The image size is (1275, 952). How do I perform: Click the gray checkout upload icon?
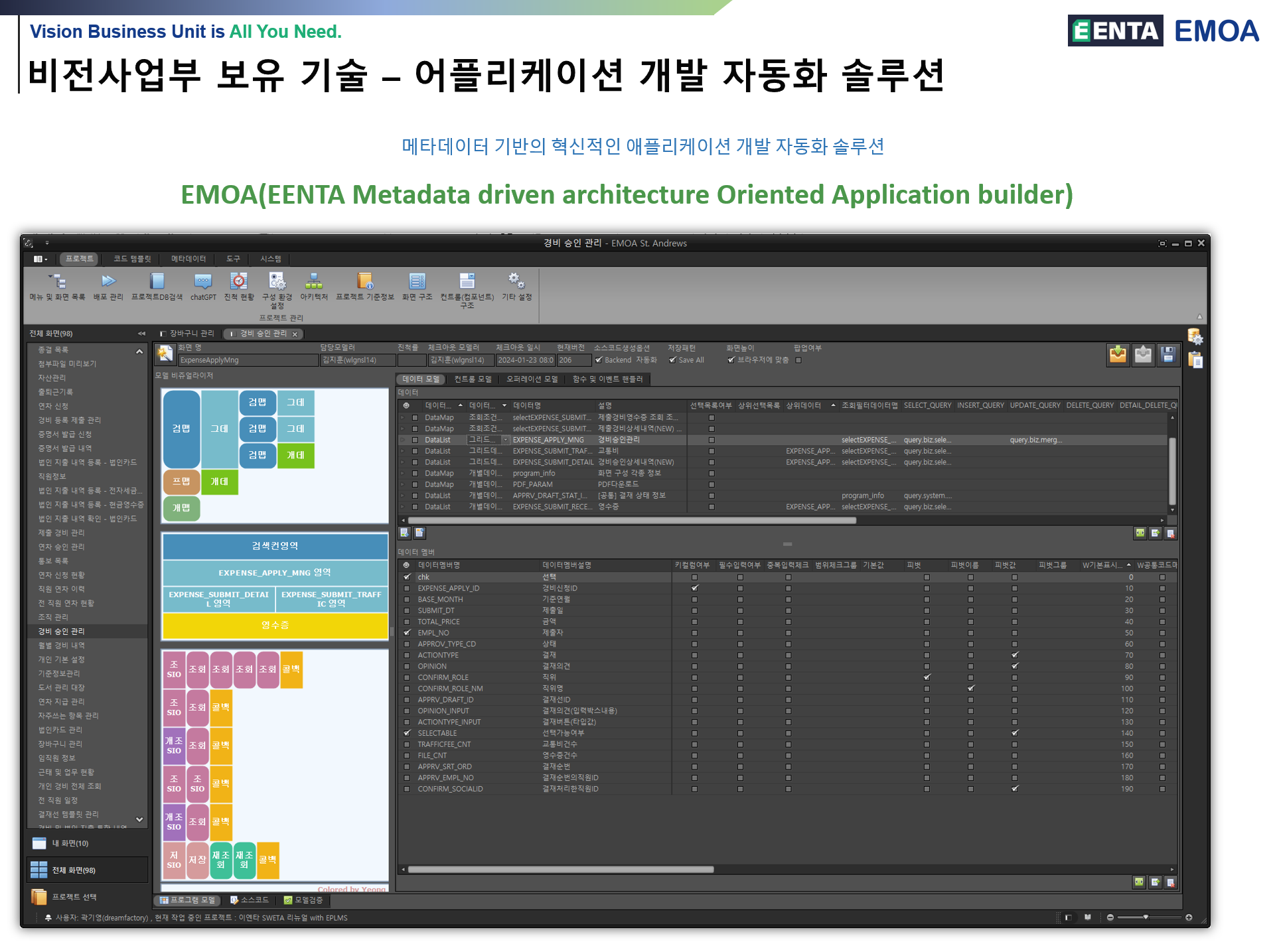pos(1143,354)
